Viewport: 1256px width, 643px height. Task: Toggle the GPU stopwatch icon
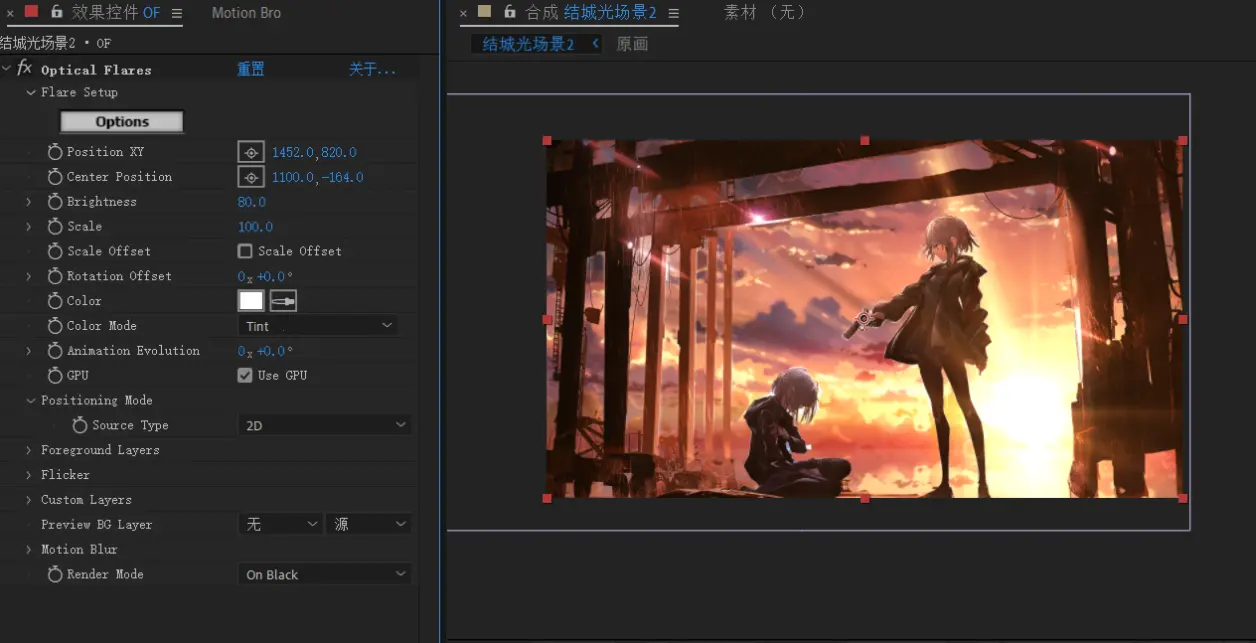55,376
